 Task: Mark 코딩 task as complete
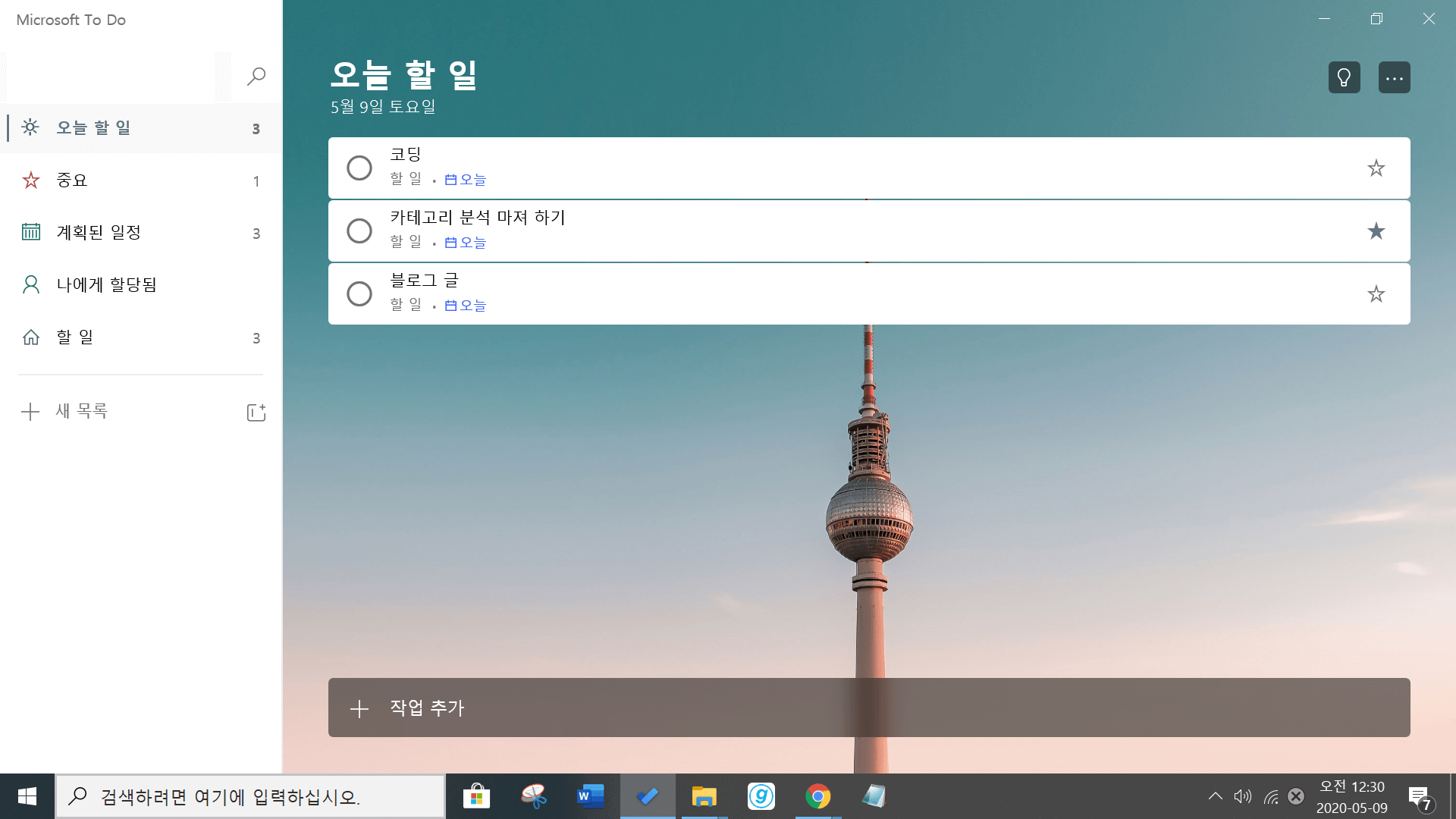(x=359, y=168)
